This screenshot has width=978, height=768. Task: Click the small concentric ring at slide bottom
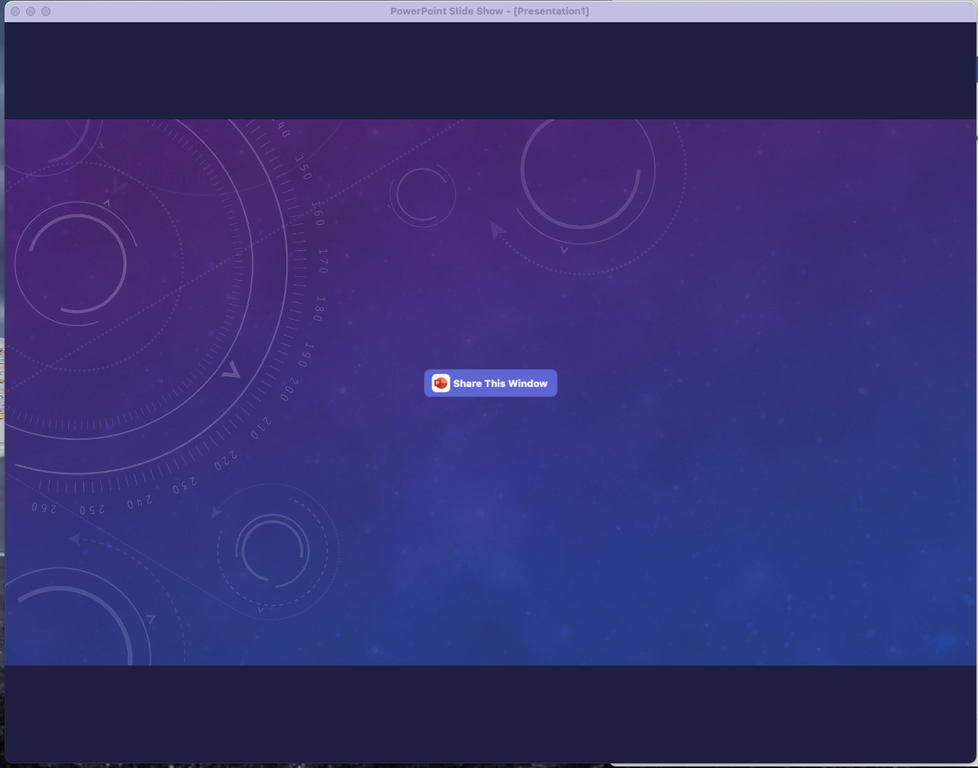point(272,550)
